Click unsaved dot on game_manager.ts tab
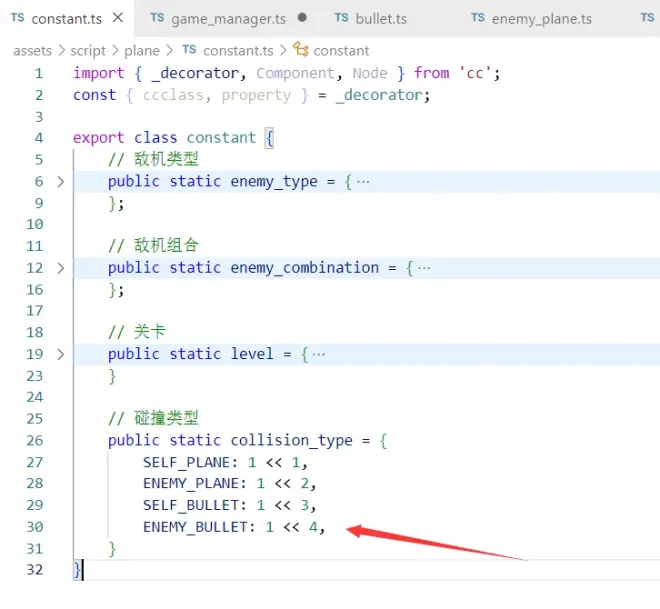The width and height of the screenshot is (660, 609). click(x=302, y=18)
